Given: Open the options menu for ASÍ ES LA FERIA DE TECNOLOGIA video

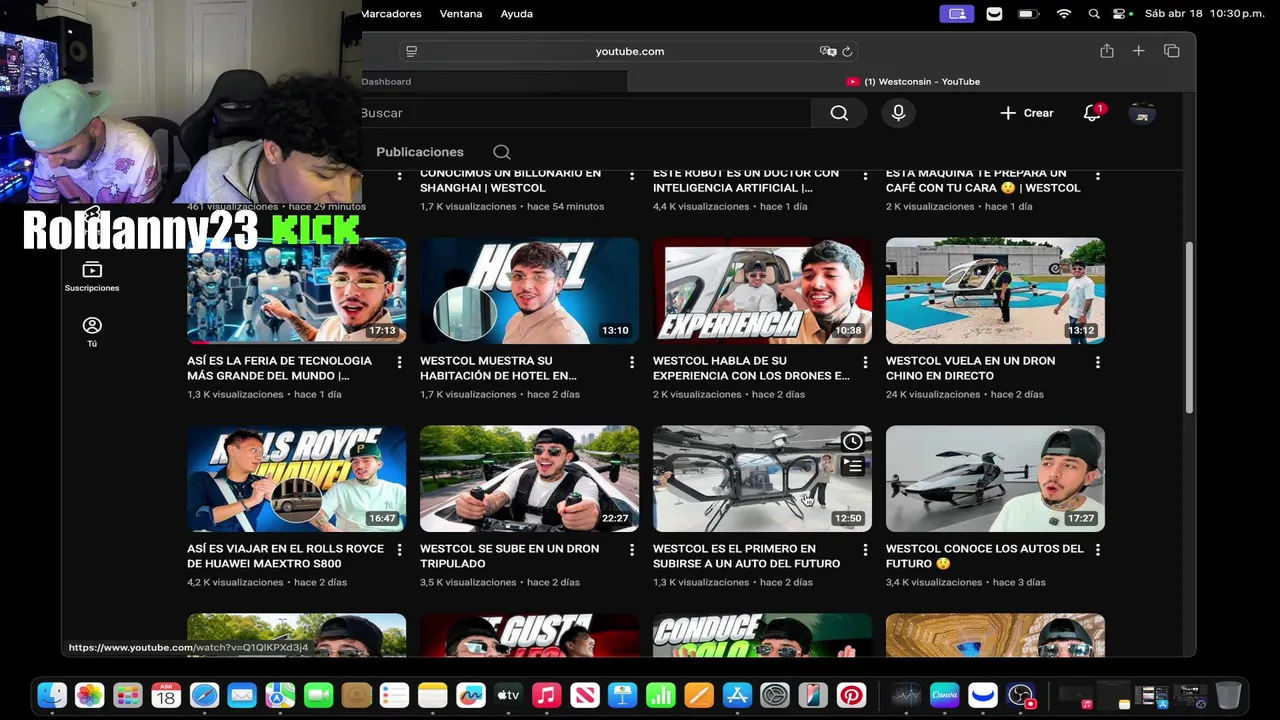Looking at the screenshot, I should (399, 362).
